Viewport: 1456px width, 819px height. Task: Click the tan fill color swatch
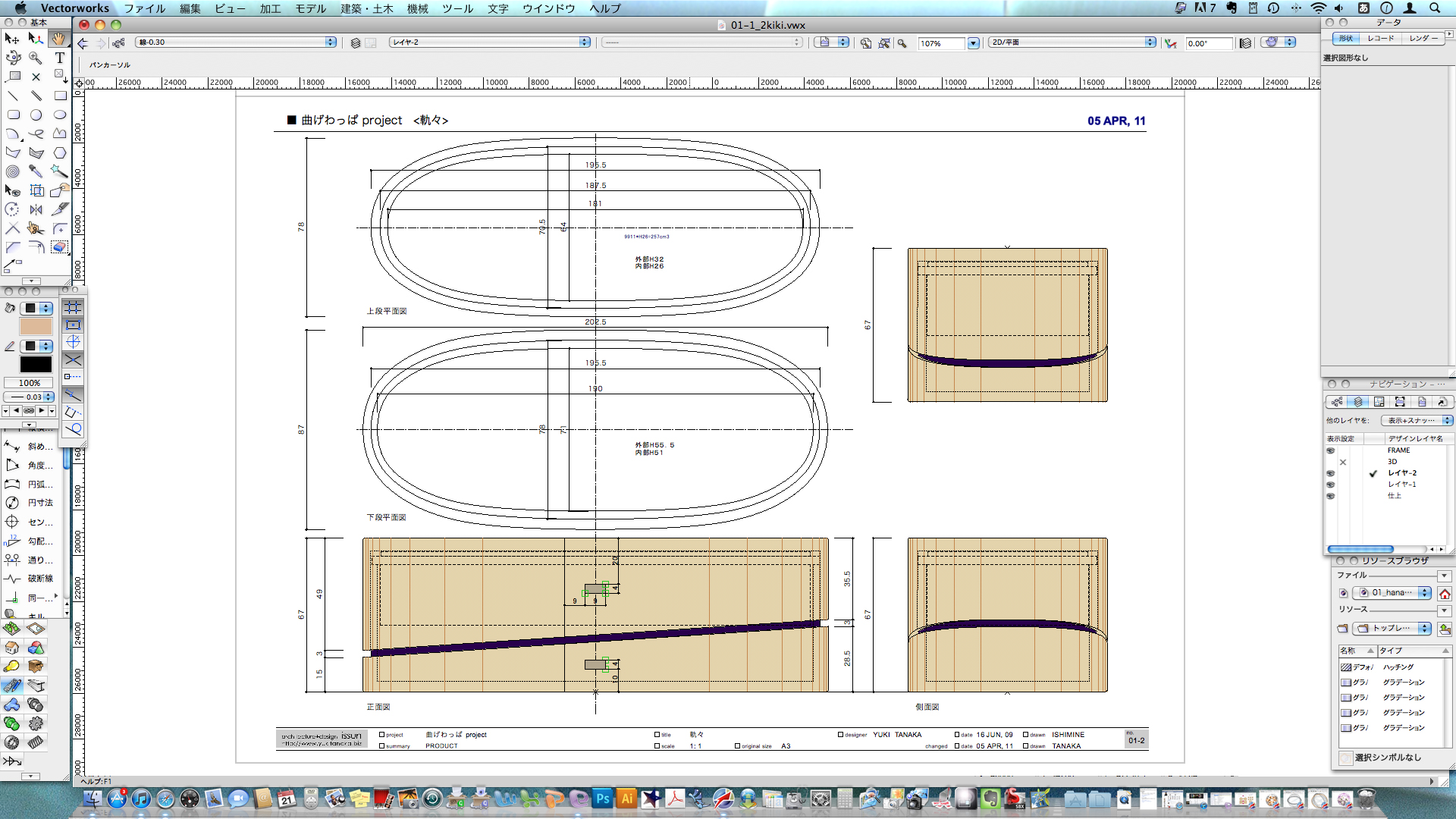(36, 327)
